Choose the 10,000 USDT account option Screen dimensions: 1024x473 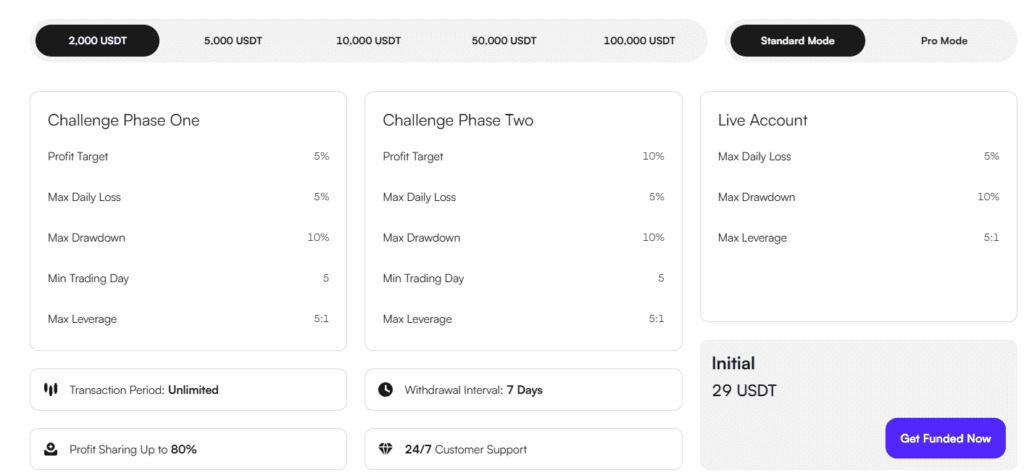click(368, 41)
